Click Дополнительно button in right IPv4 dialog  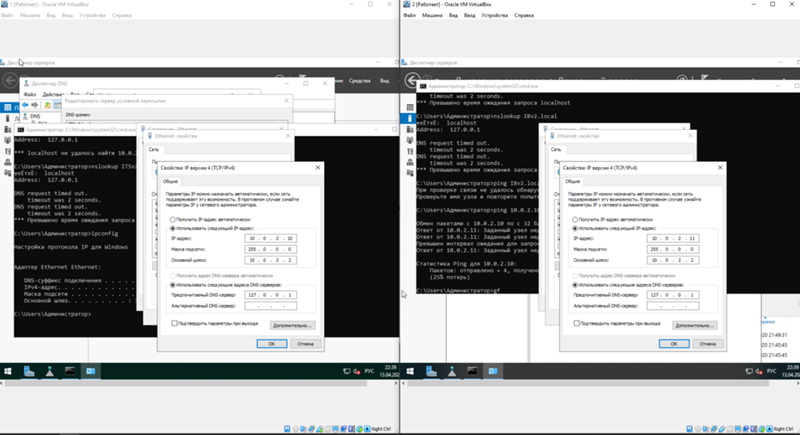pos(694,325)
